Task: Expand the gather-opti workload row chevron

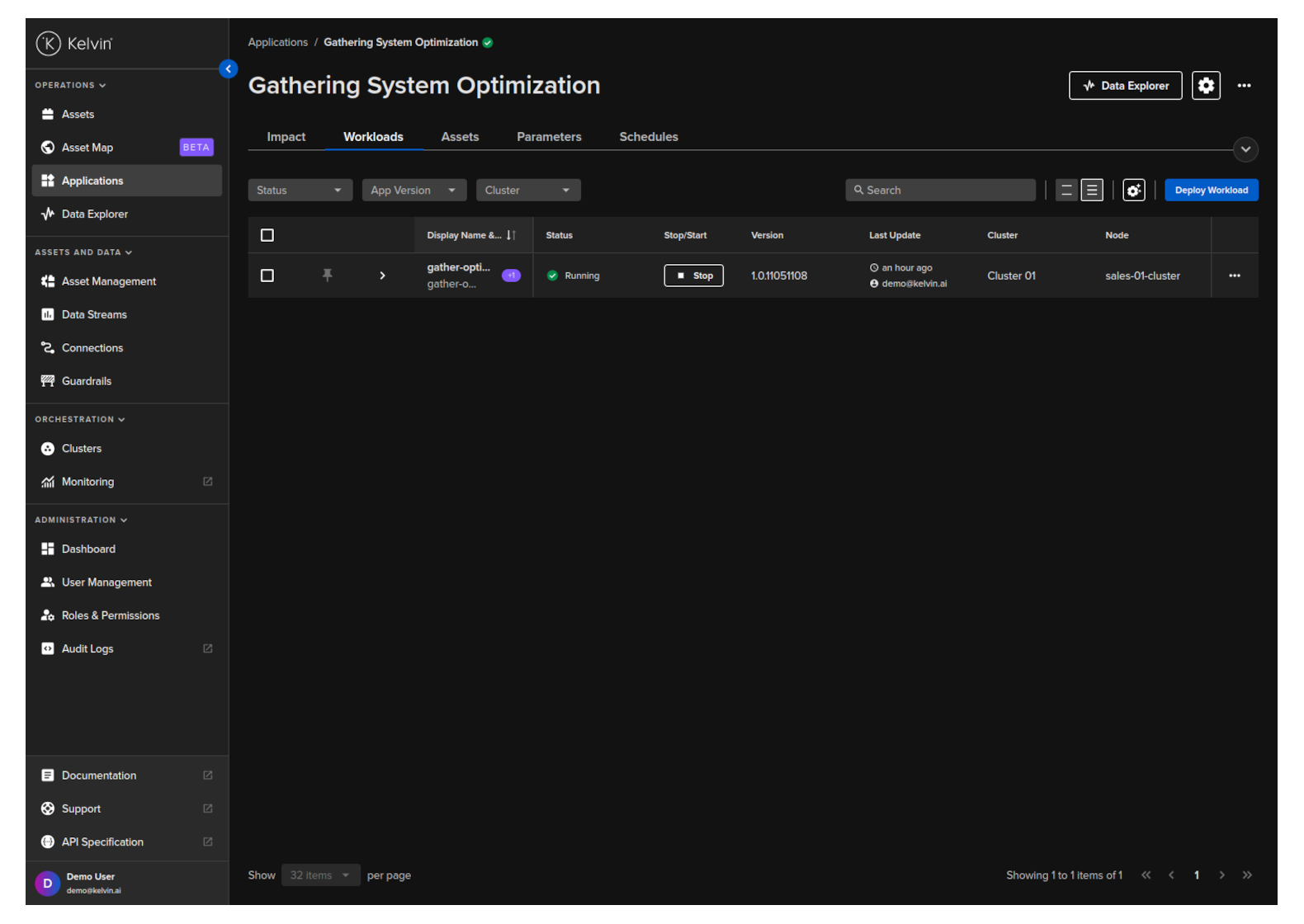Action: [382, 276]
